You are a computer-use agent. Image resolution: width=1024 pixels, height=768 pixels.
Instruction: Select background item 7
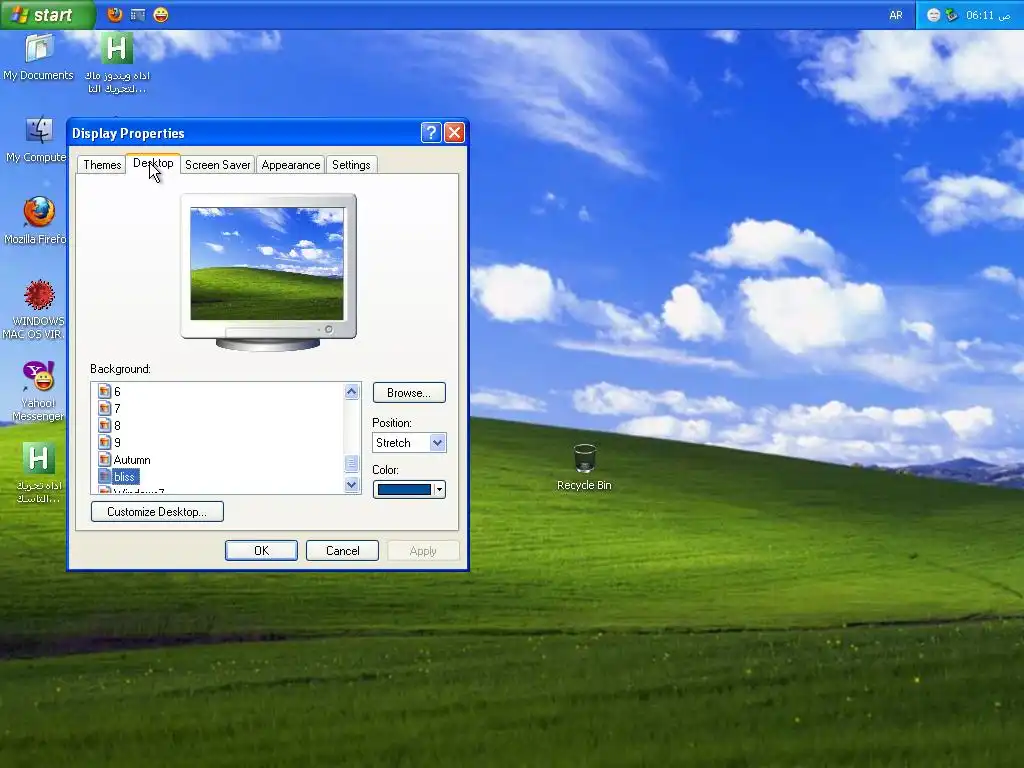click(117, 409)
